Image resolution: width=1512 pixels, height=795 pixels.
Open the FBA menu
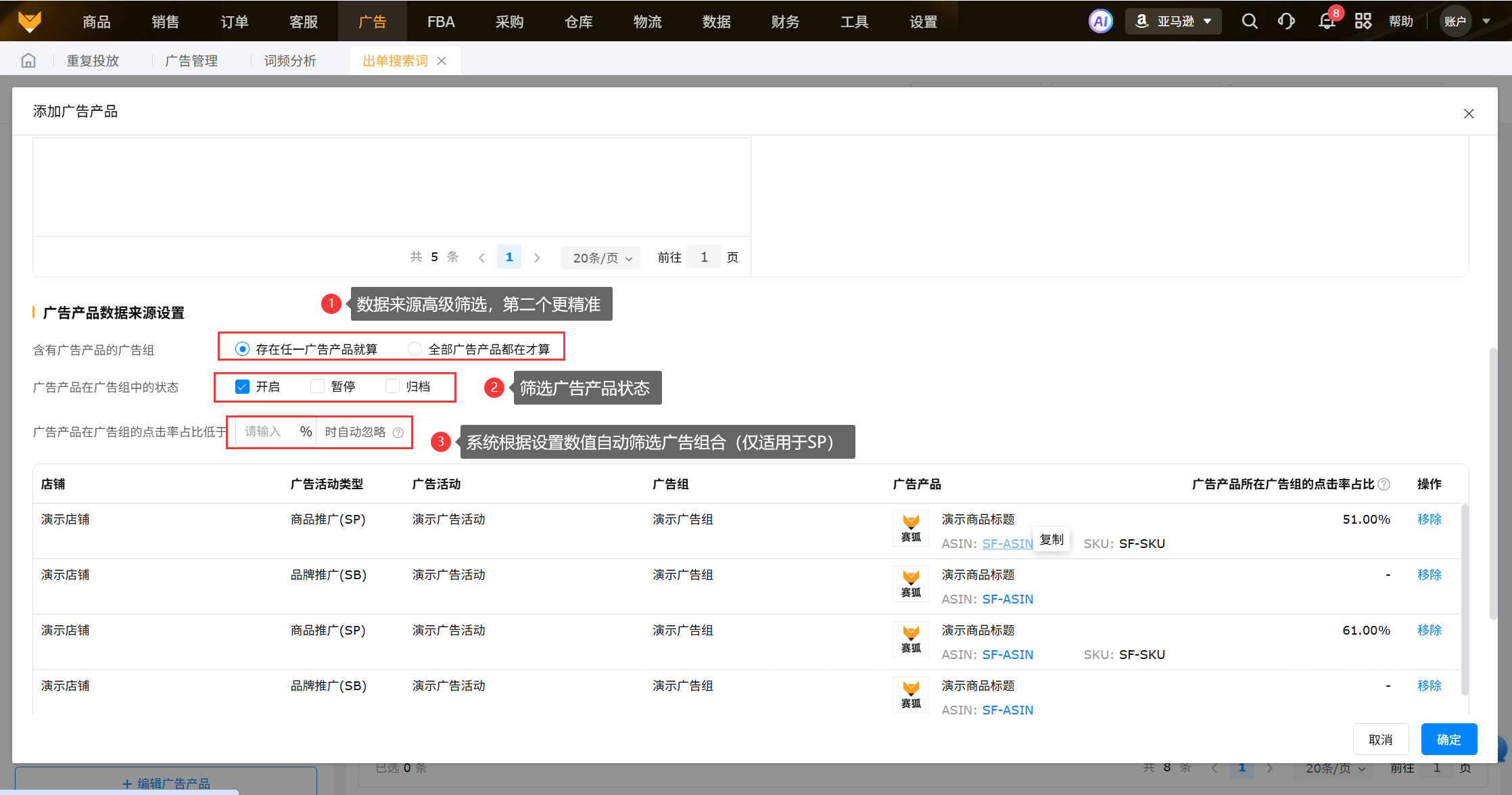tap(441, 22)
